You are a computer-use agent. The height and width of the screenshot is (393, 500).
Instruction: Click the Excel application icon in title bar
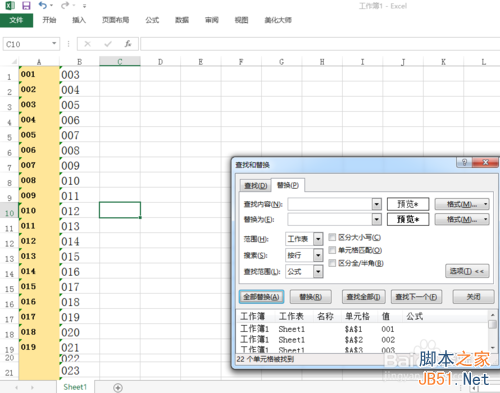[10, 5]
